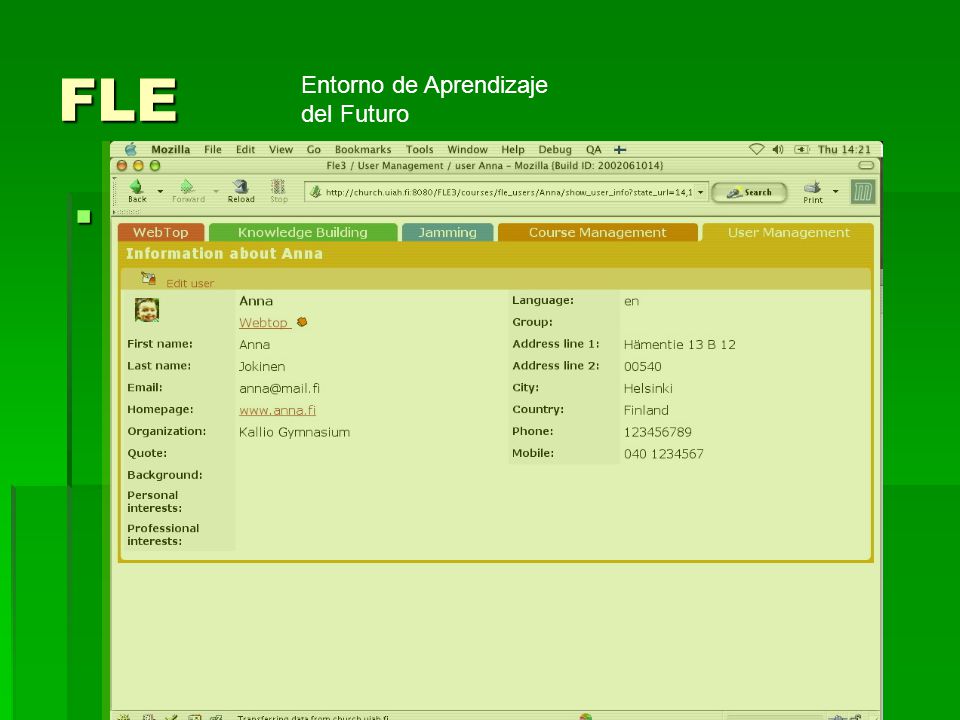Click the organization value Kallio Gymnasium
The width and height of the screenshot is (960, 720).
coord(294,432)
